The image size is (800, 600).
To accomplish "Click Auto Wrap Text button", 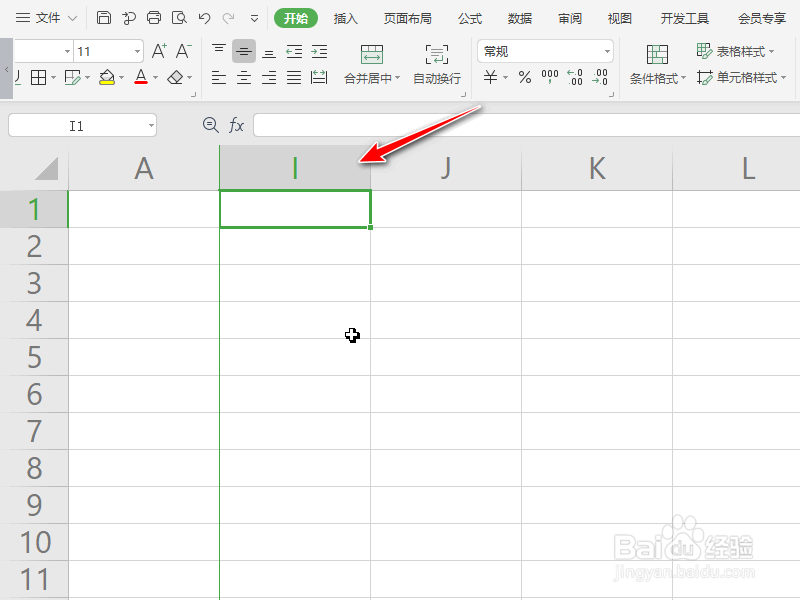I will [437, 65].
